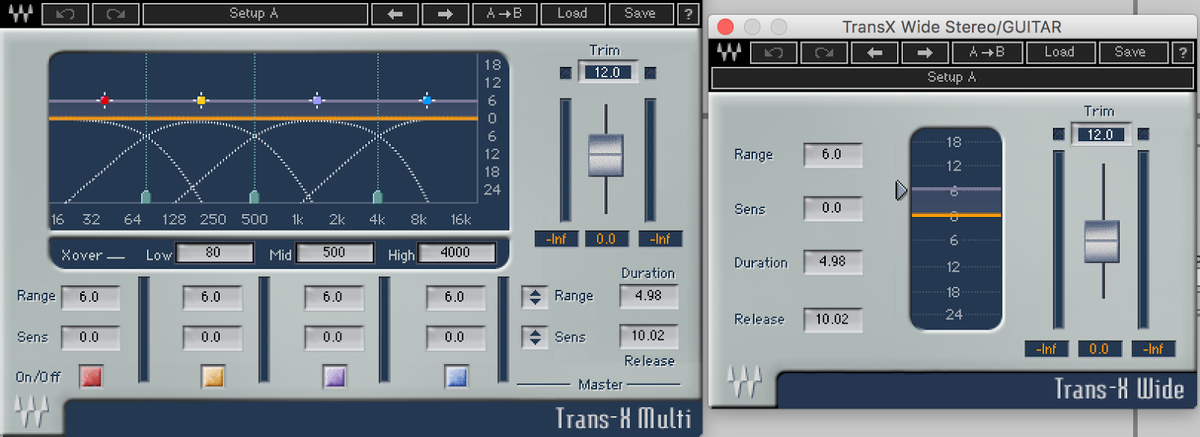The height and width of the screenshot is (437, 1200).
Task: Click the Trim value field in Trans-X Multi
Action: 608,72
